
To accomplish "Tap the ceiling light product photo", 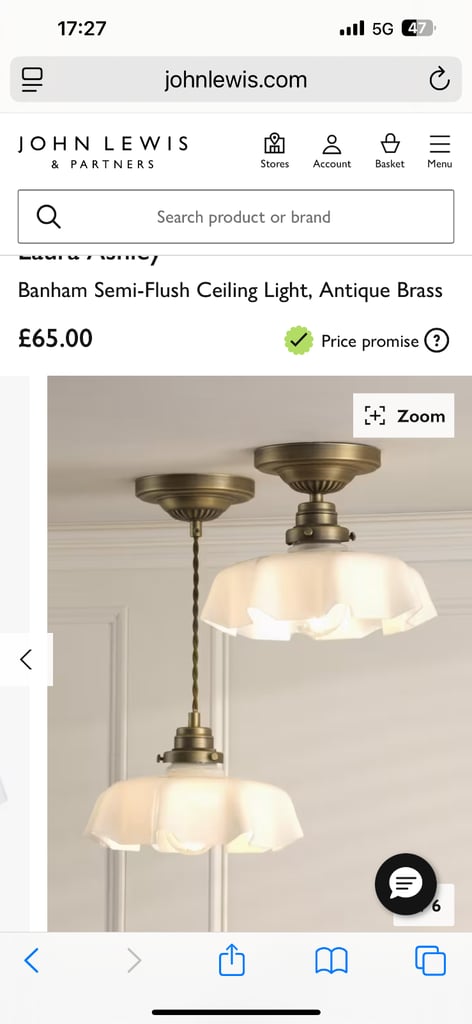I will [259, 653].
